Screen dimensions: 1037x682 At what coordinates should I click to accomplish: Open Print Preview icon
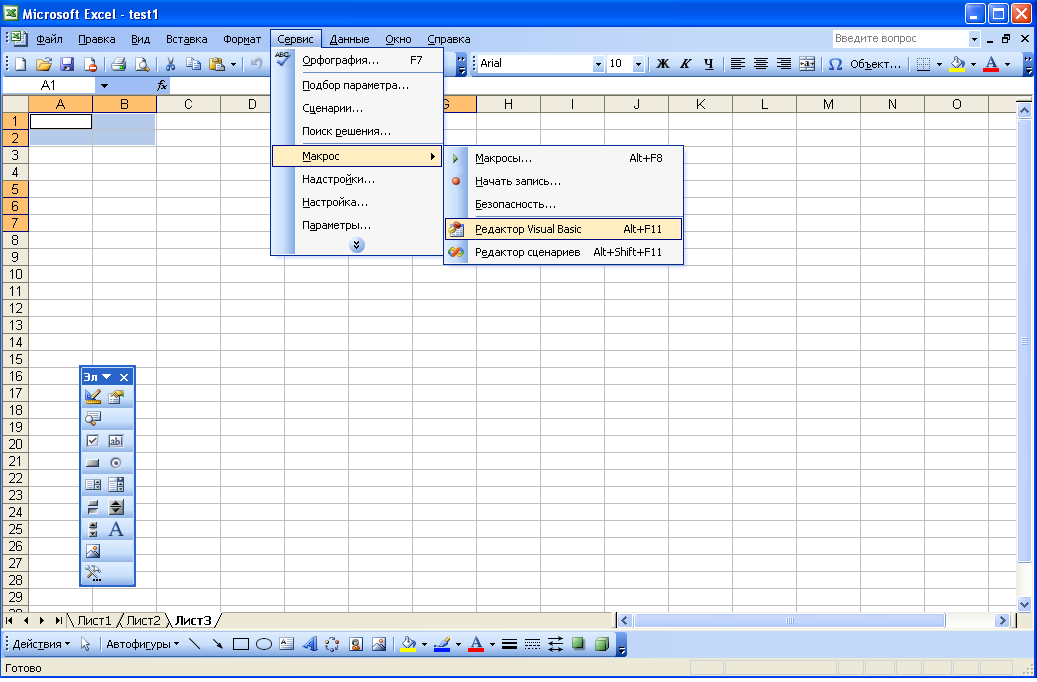[142, 64]
